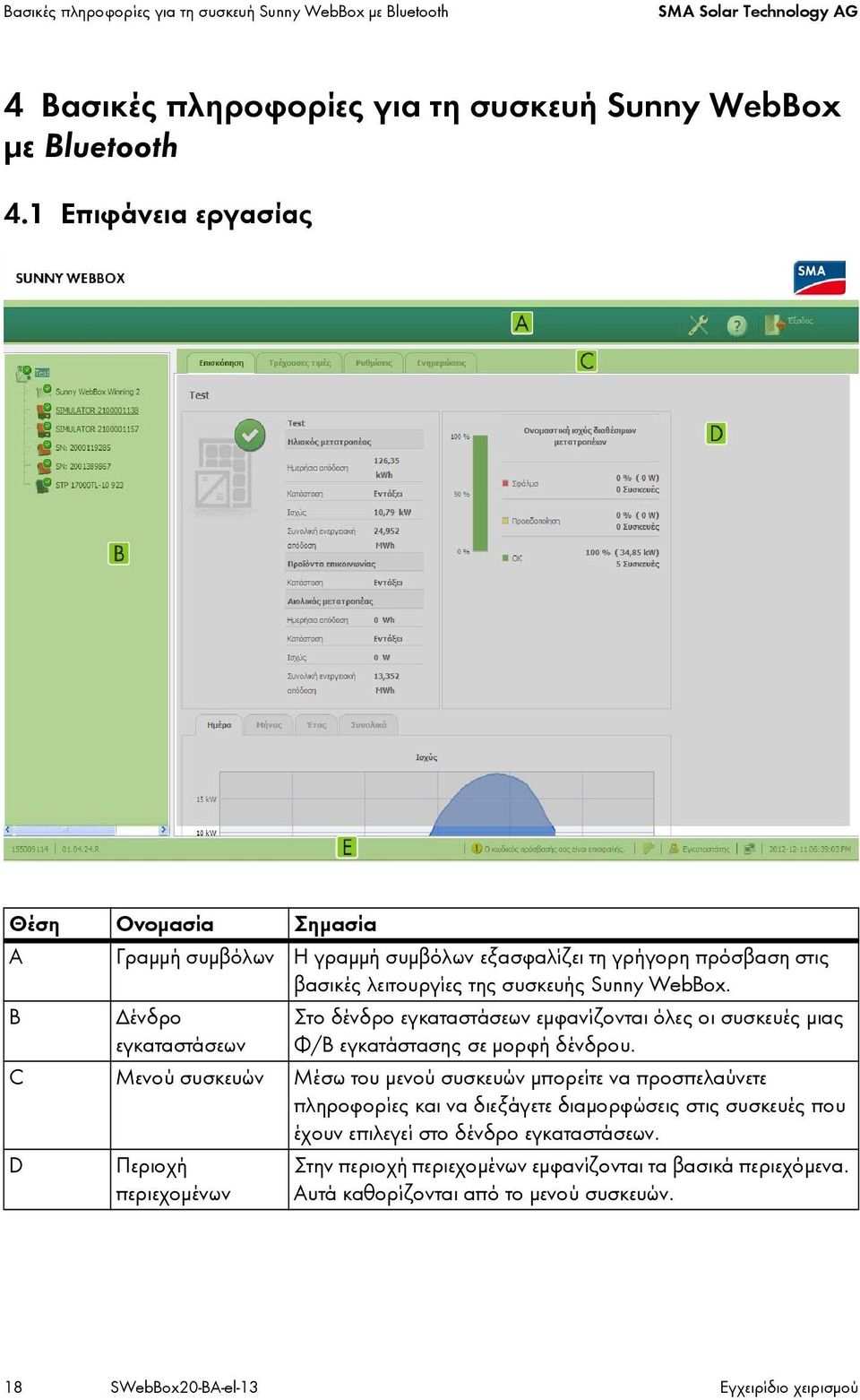This screenshot has width=860, height=1400.
Task: Click the serial number 155009114 in status bar
Action: coord(30,849)
